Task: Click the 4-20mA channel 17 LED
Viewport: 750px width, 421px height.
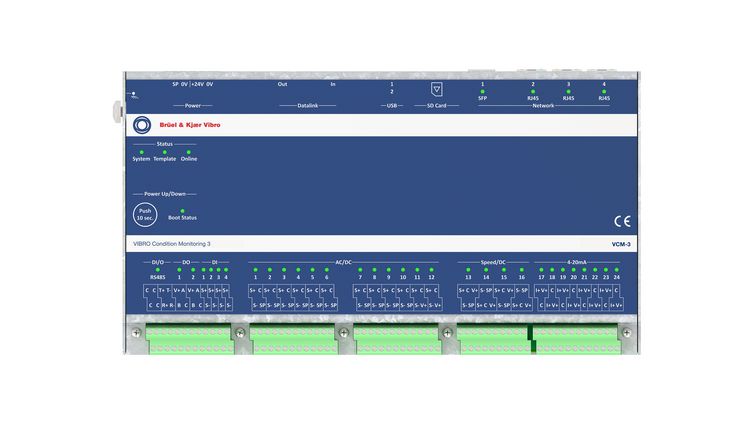Action: coord(541,270)
